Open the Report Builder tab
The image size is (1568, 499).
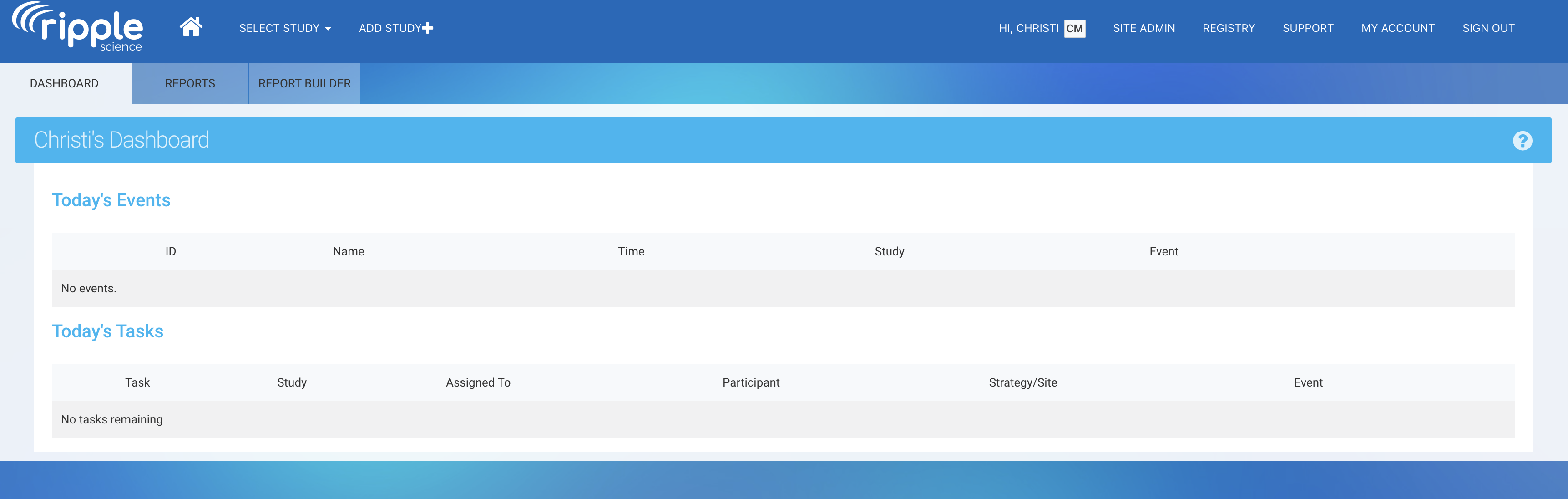click(304, 83)
